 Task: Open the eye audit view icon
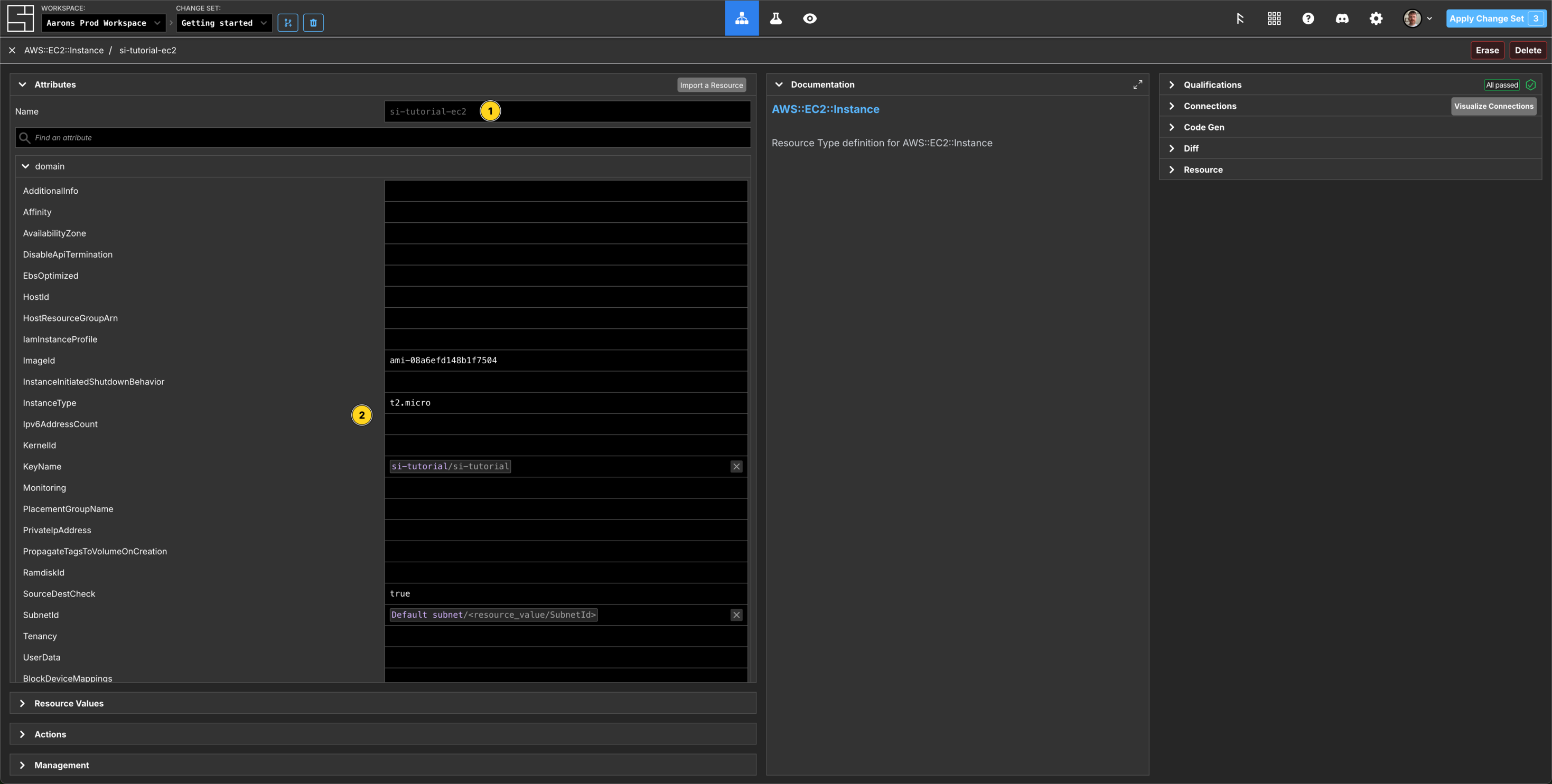[810, 18]
